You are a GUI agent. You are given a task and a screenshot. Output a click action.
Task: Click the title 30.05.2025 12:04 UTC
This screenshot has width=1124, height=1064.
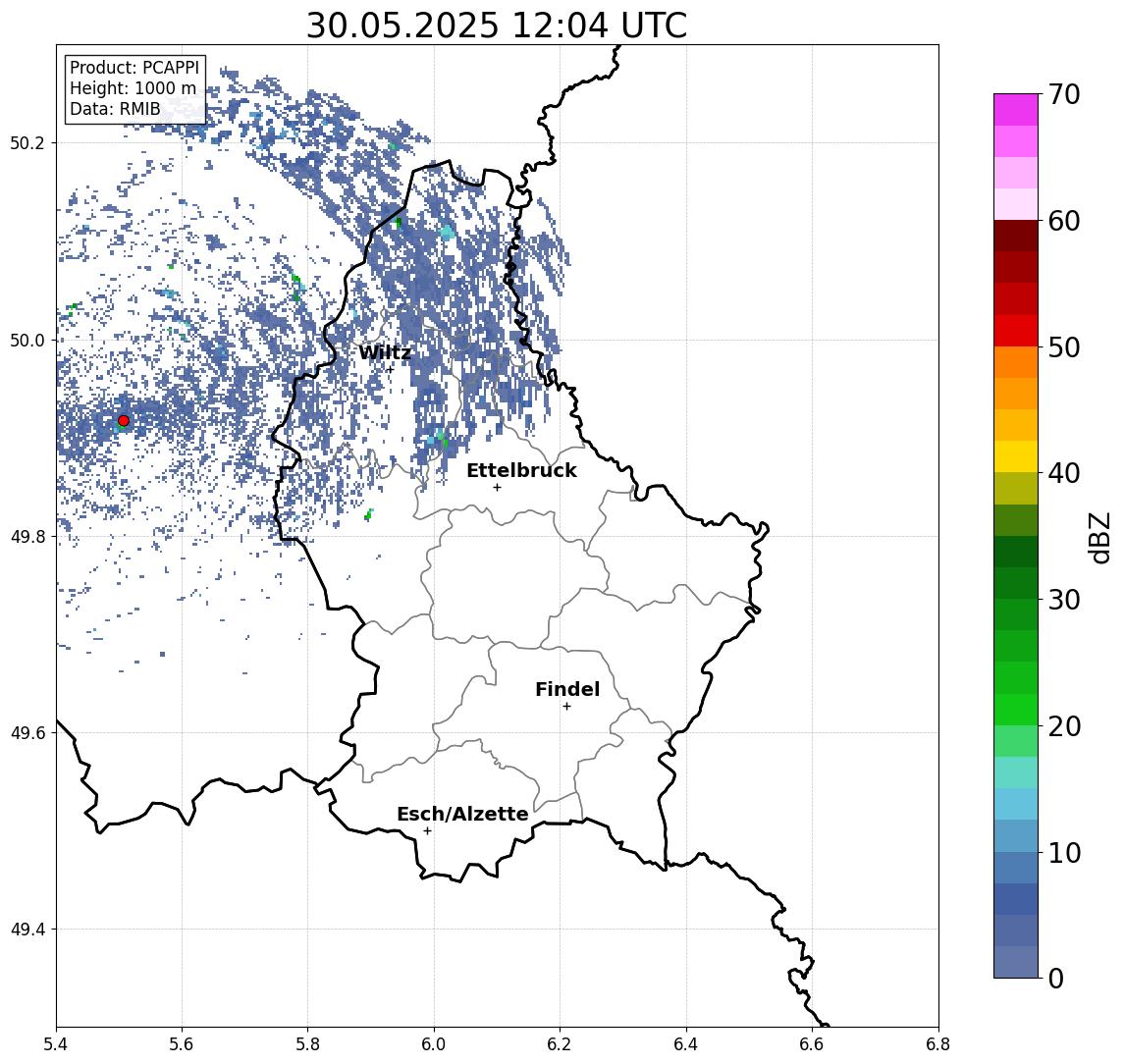click(497, 26)
